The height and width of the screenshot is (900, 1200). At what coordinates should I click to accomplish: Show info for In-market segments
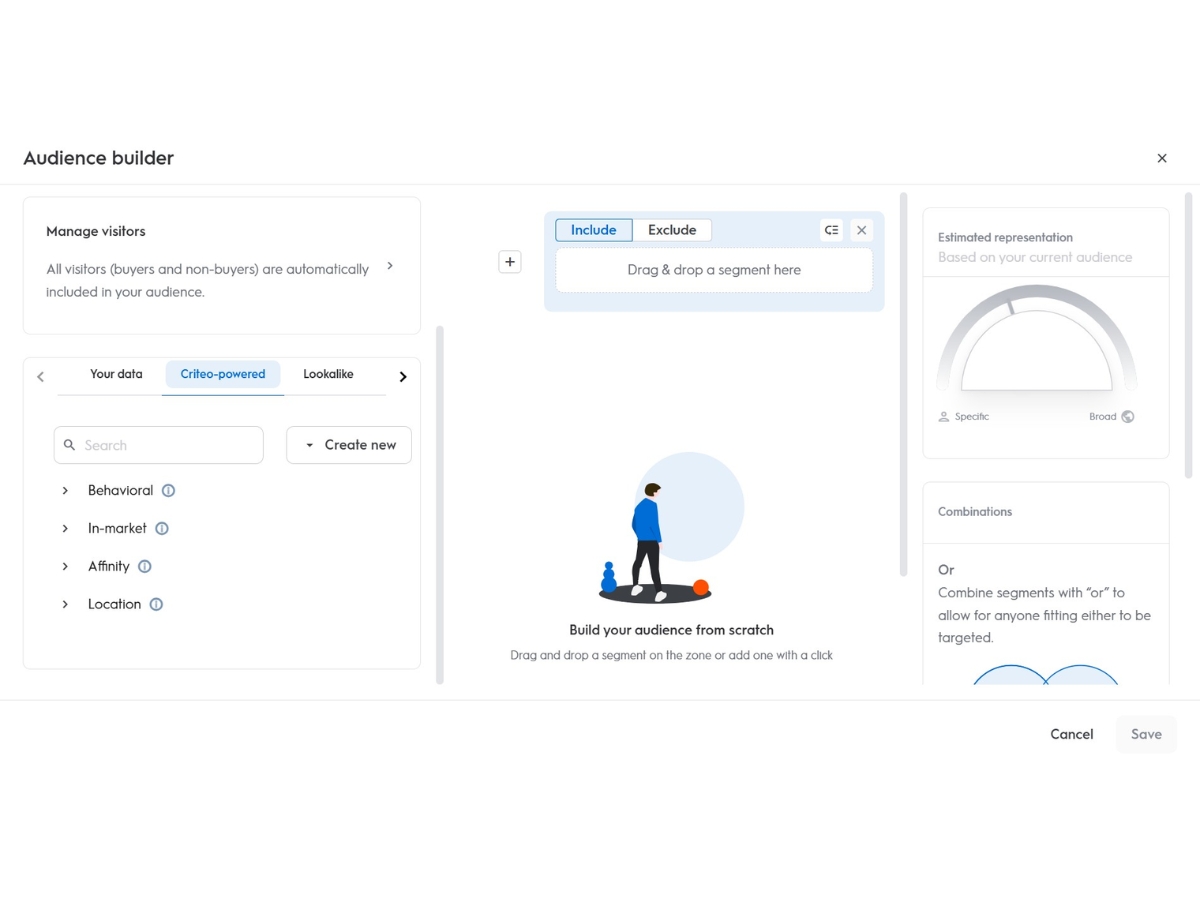(x=162, y=529)
